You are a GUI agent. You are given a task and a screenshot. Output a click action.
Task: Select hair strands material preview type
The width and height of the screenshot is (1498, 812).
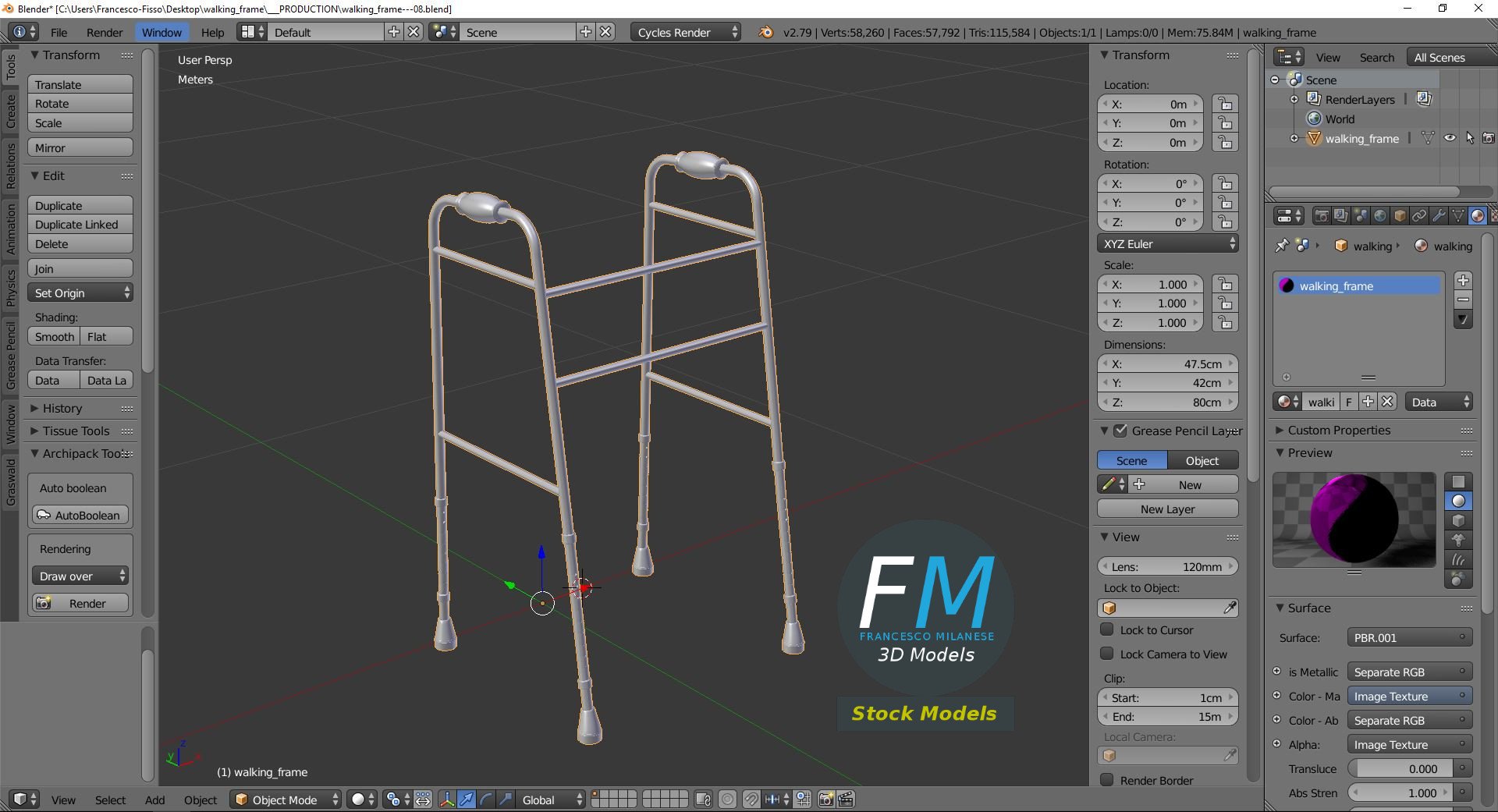1458,559
